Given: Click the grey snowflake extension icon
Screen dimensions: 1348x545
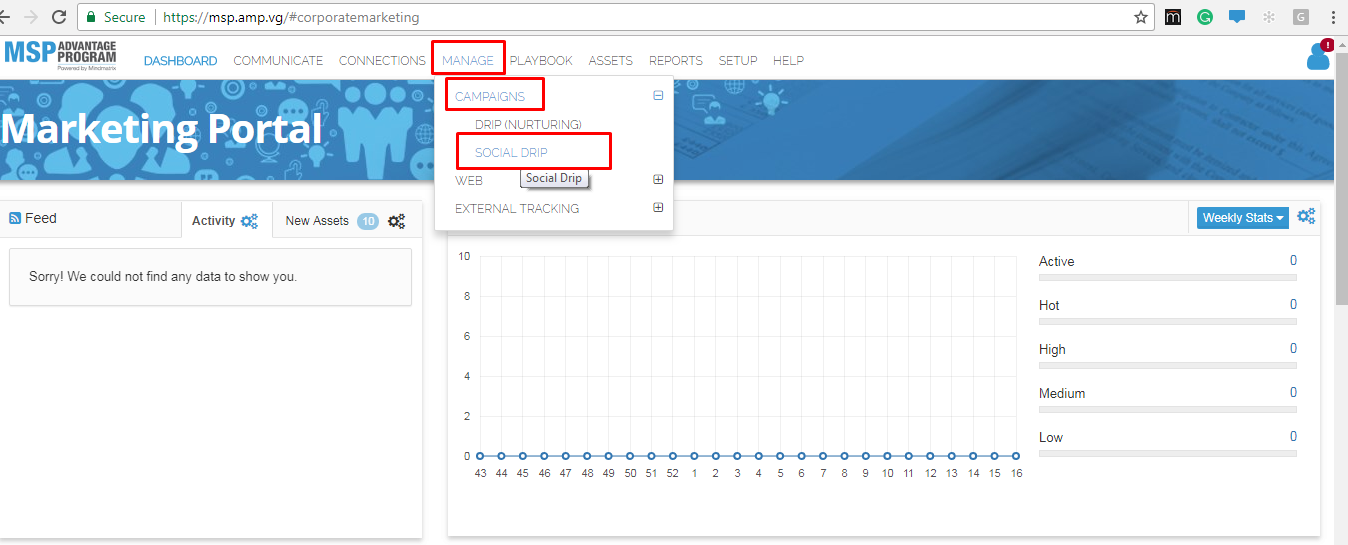Looking at the screenshot, I should coord(1269,17).
